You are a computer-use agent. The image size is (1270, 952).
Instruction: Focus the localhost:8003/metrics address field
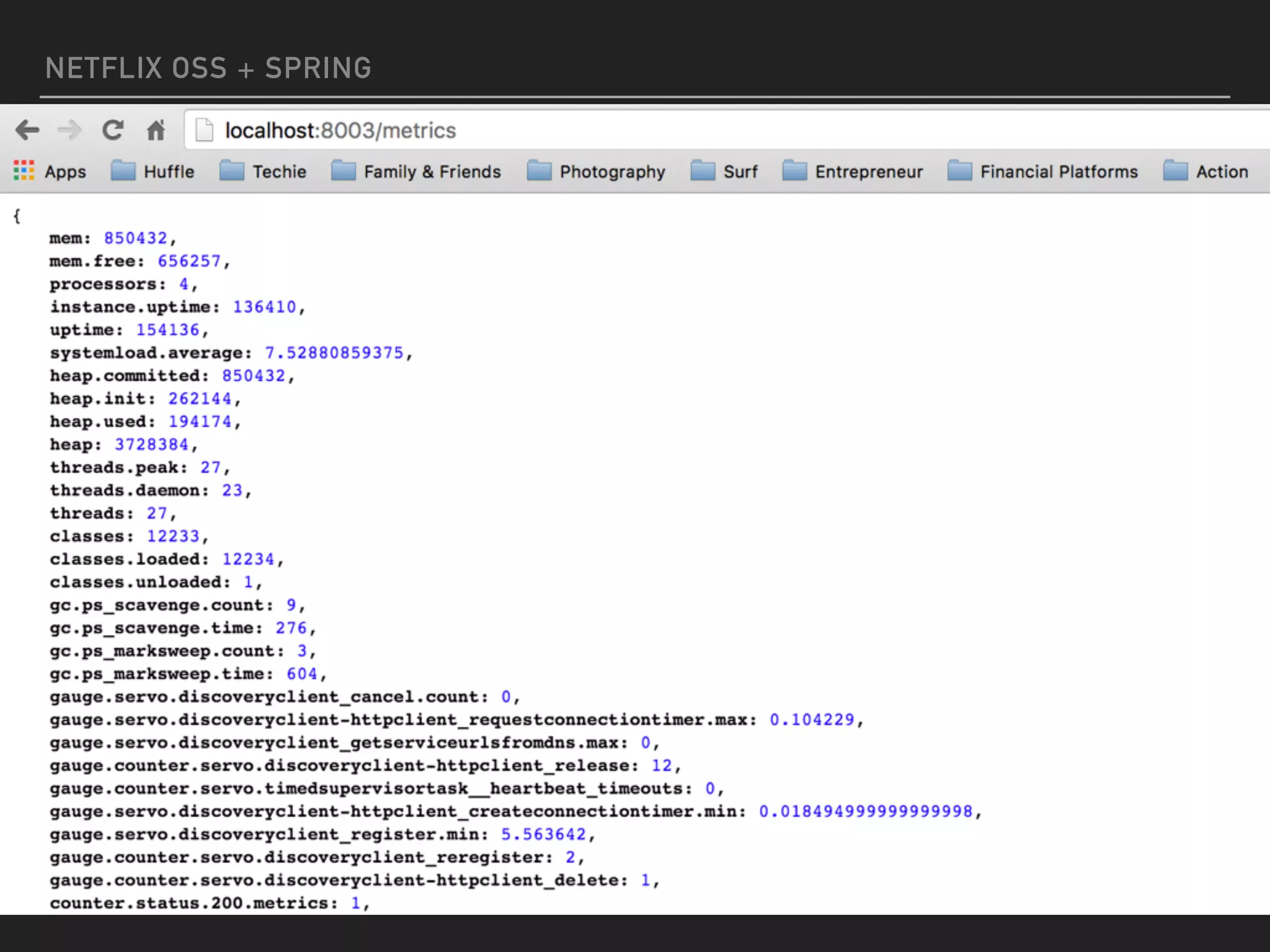[726, 130]
